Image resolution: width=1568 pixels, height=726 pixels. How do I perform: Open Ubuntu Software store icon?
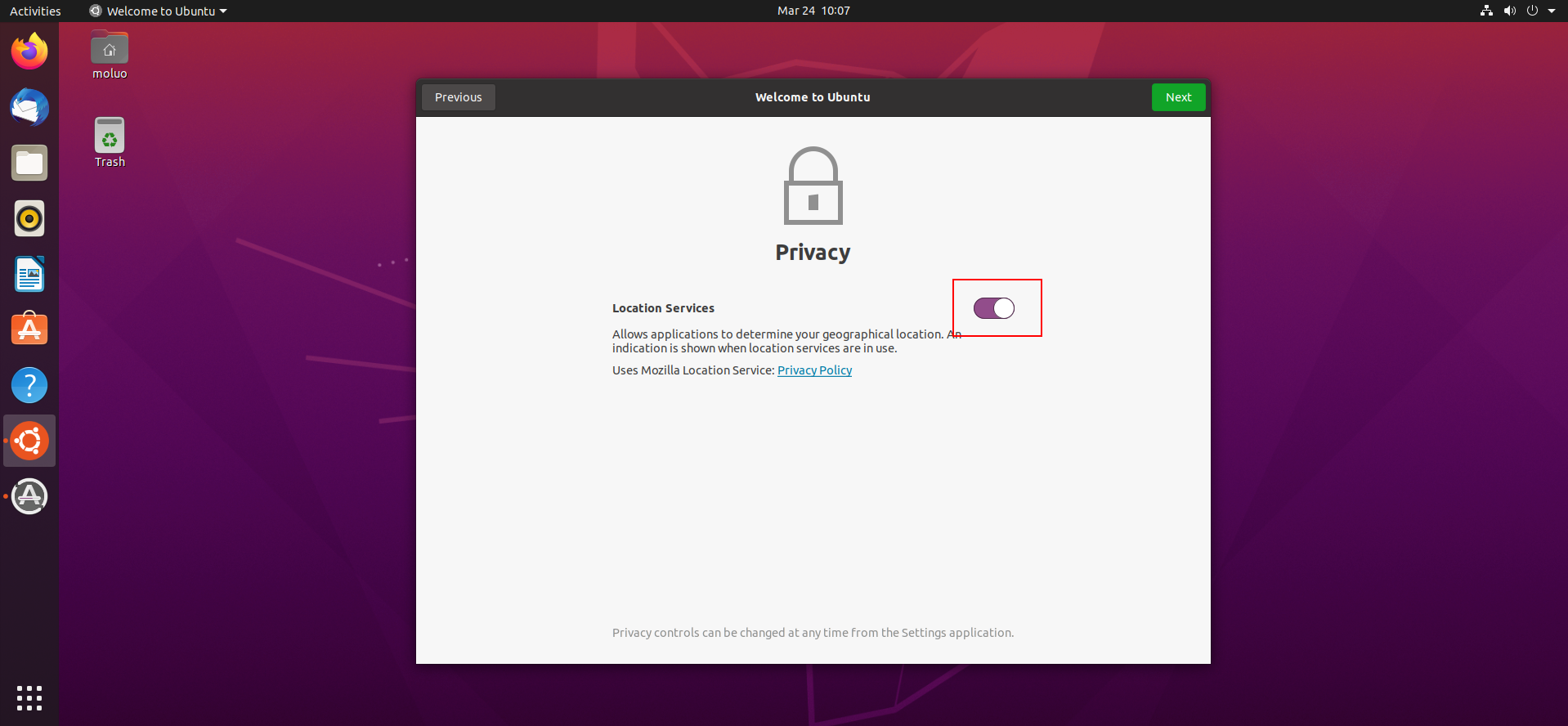point(29,329)
